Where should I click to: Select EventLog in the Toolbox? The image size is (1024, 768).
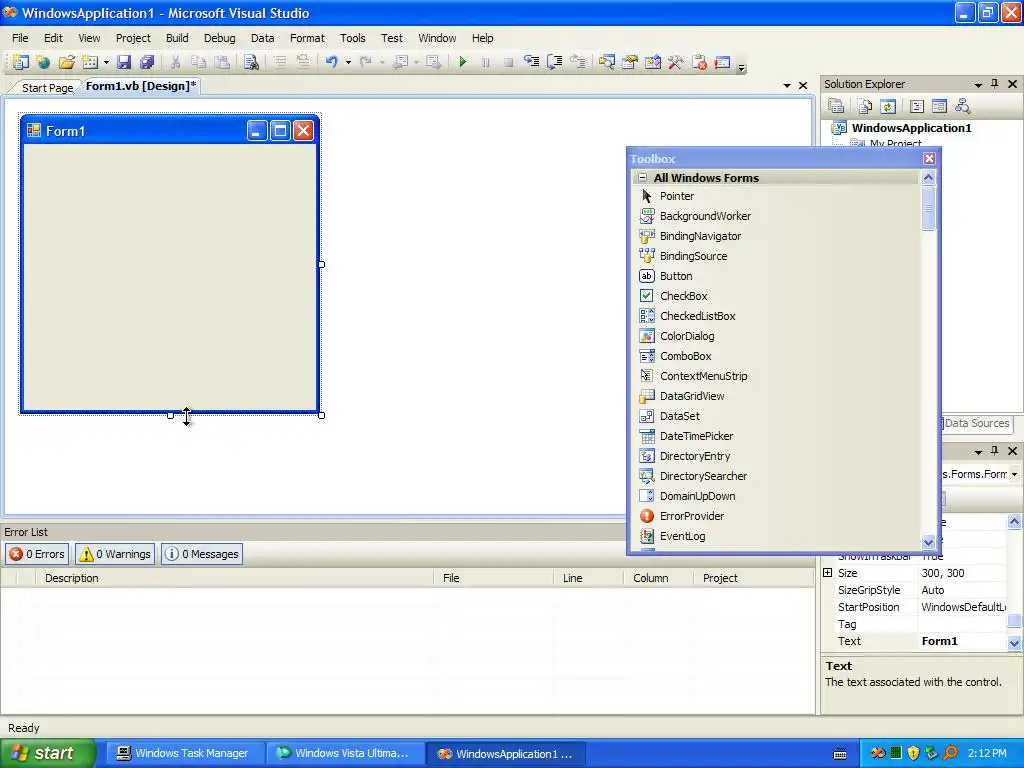point(776,536)
